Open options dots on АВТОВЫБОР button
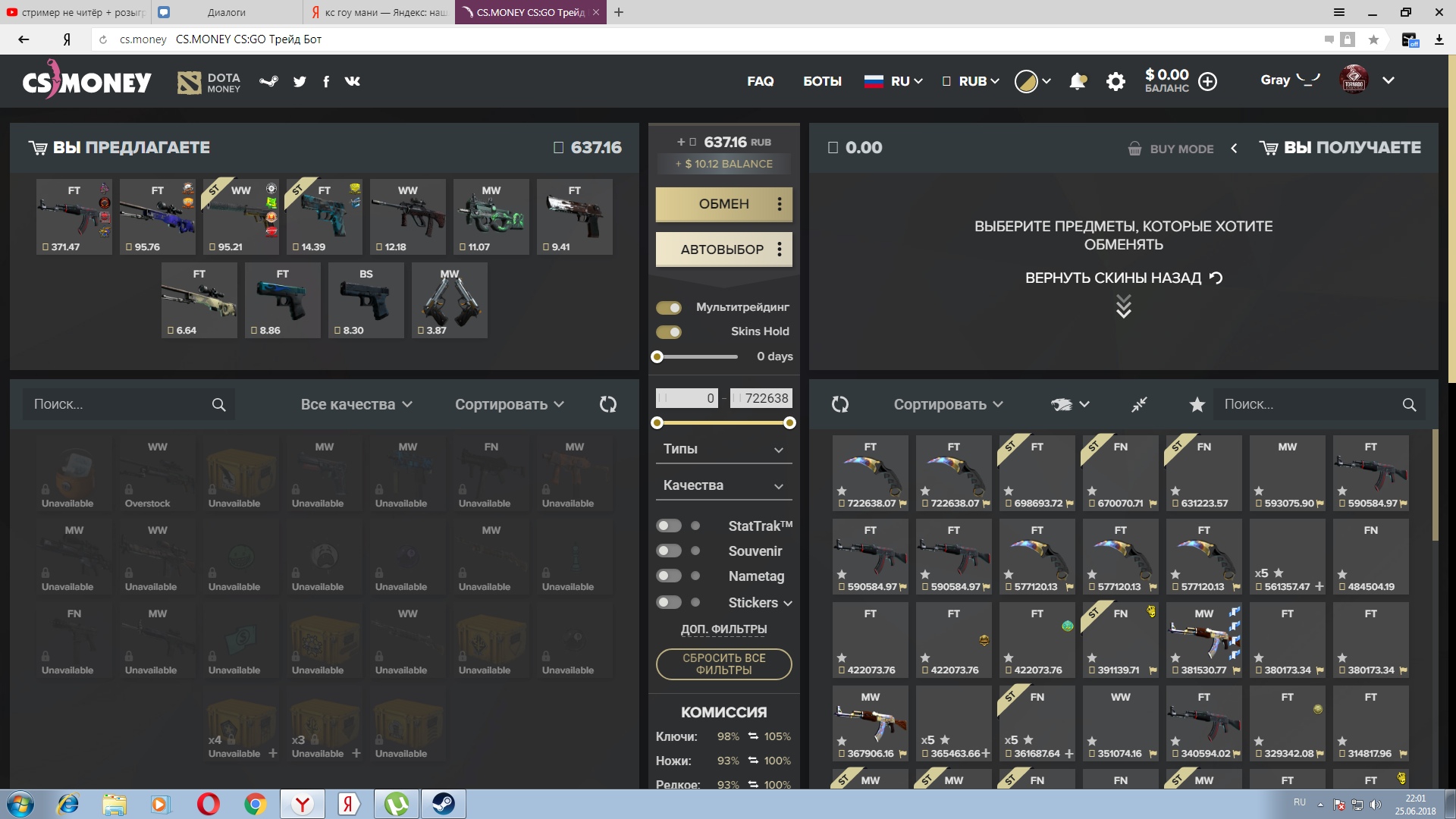Viewport: 1456px width, 819px height. click(x=780, y=249)
